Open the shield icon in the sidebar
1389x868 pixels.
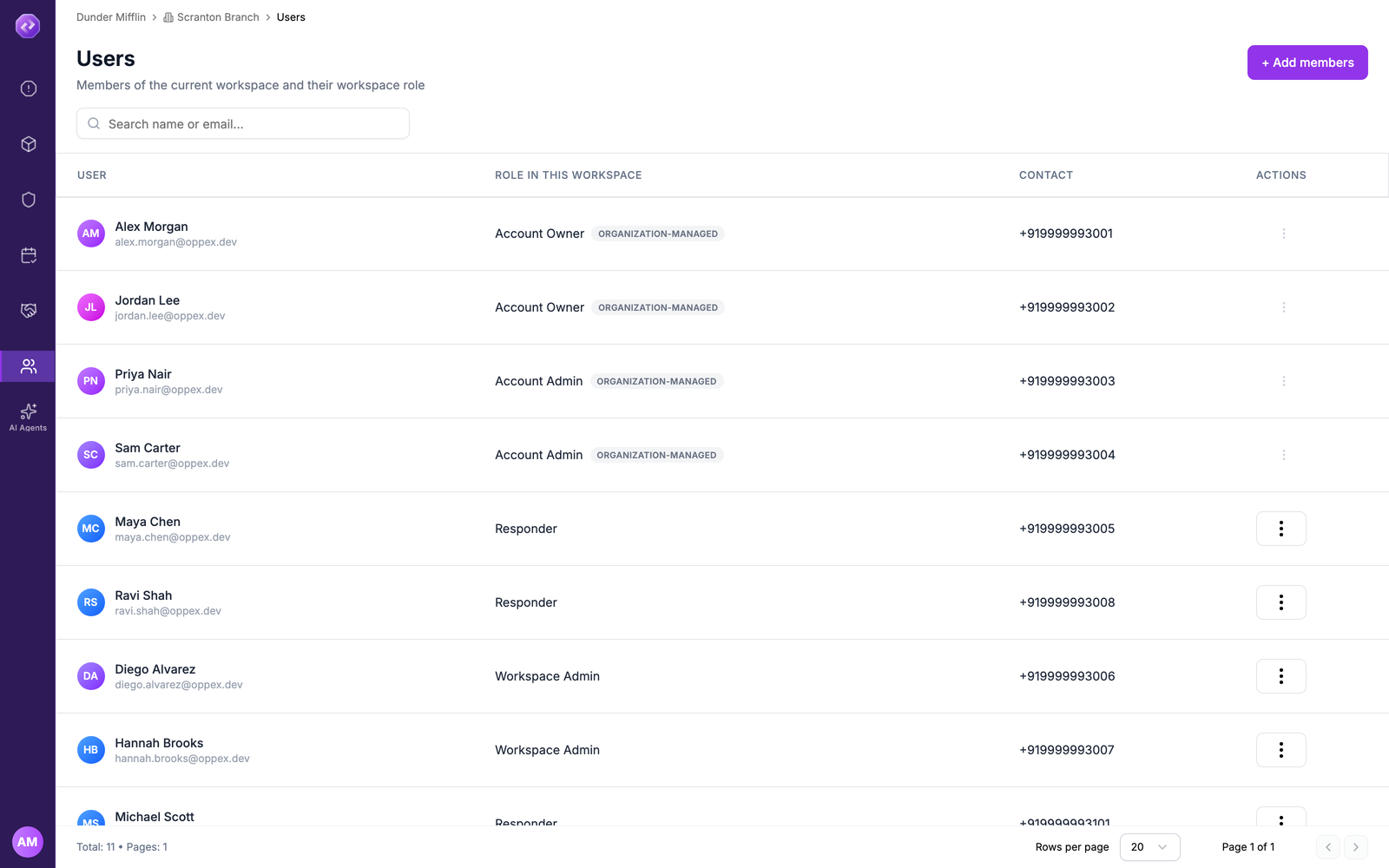(29, 200)
